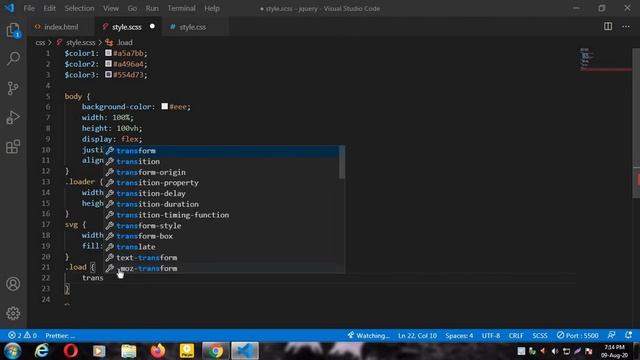This screenshot has height=360, width=640.
Task: Open the editor More Actions ellipsis
Action: (x=626, y=27)
